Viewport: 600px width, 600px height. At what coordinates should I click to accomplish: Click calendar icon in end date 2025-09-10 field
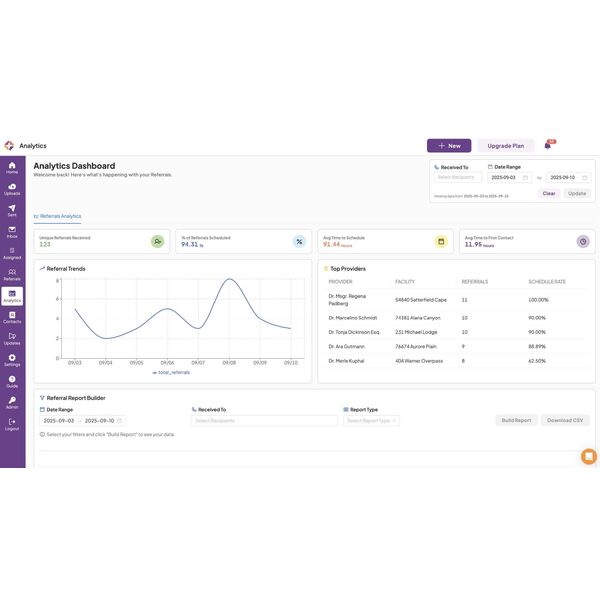585,178
